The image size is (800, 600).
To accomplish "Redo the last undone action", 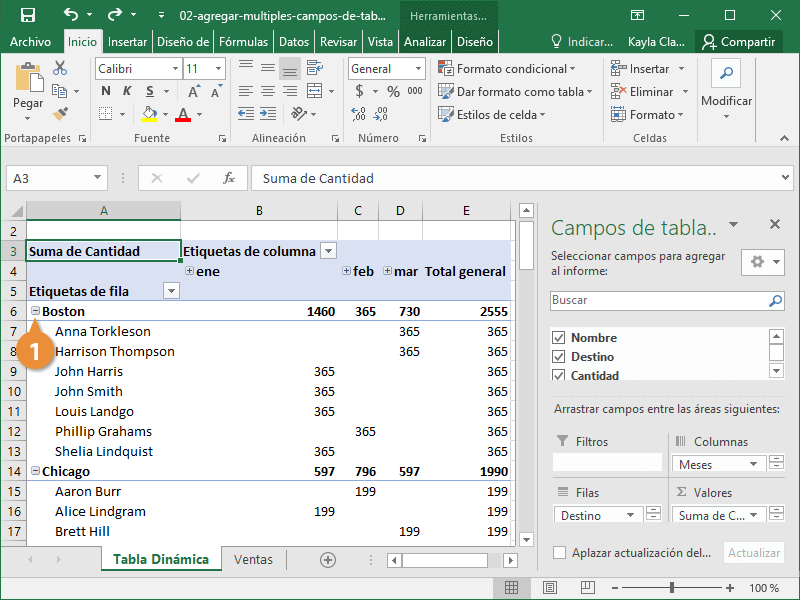I will click(x=115, y=15).
